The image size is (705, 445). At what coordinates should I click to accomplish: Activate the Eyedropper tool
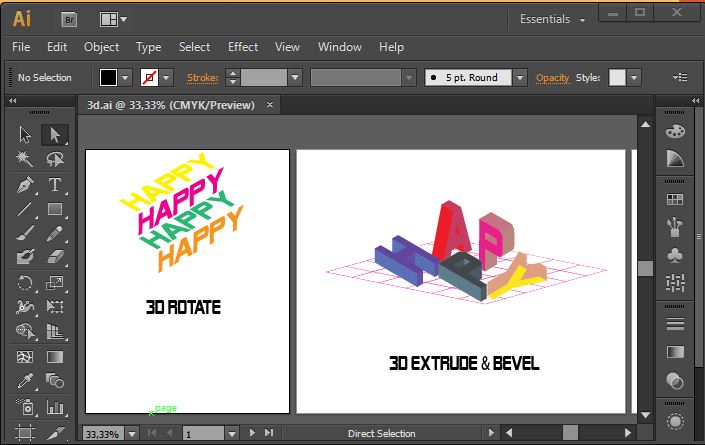pos(25,381)
